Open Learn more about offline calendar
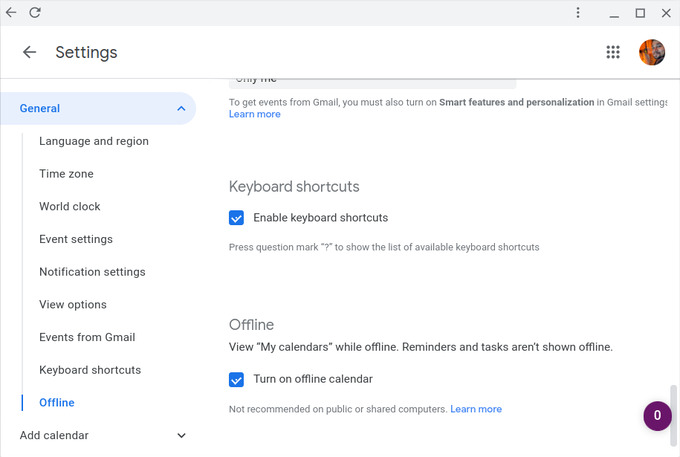 [476, 409]
